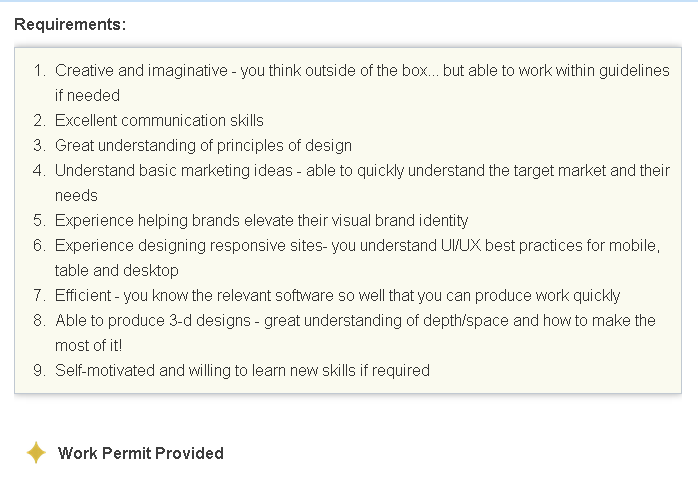The width and height of the screenshot is (698, 485).
Task: Select the 'Efficient' relevant software requirement
Action: click(x=337, y=295)
